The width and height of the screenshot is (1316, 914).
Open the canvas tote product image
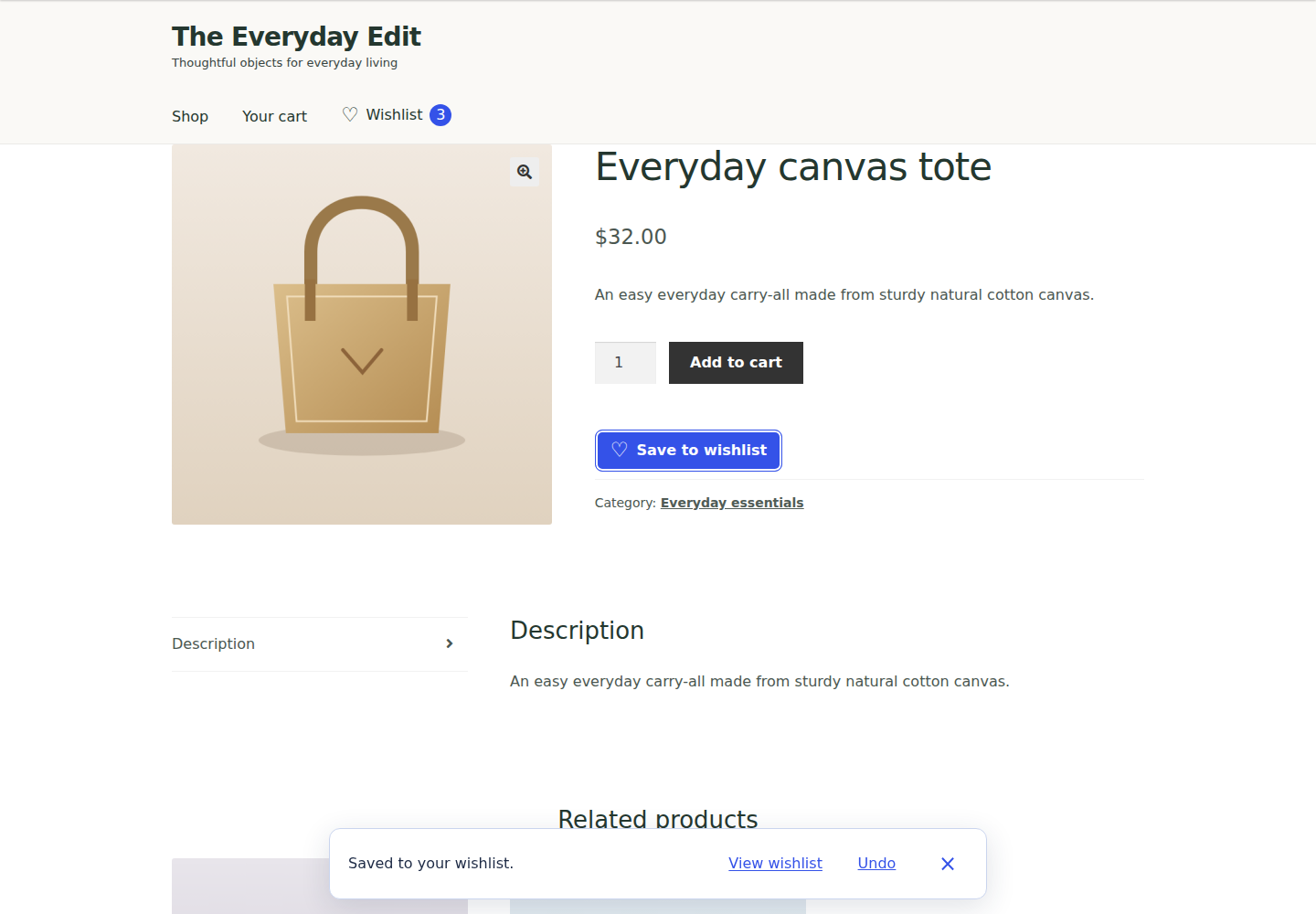(x=362, y=335)
